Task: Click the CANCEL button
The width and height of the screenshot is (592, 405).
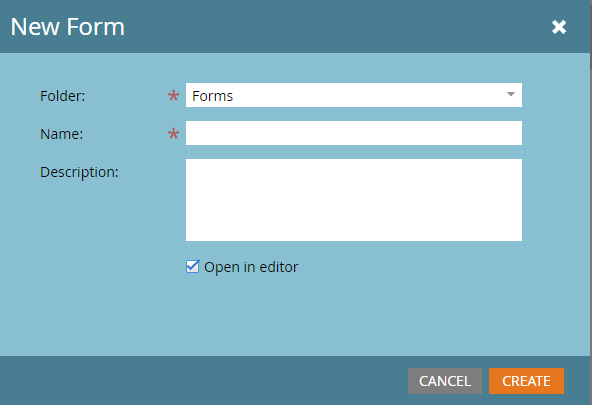Action: tap(445, 381)
